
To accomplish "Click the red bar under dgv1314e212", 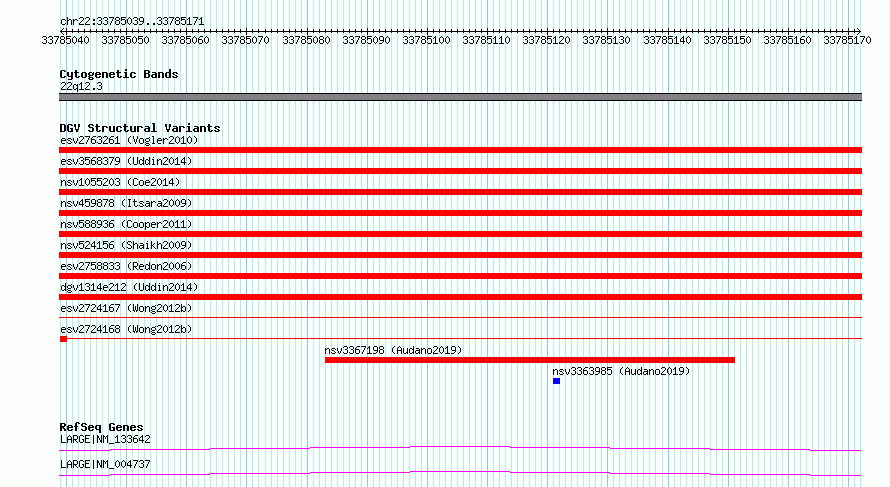I will point(460,297).
